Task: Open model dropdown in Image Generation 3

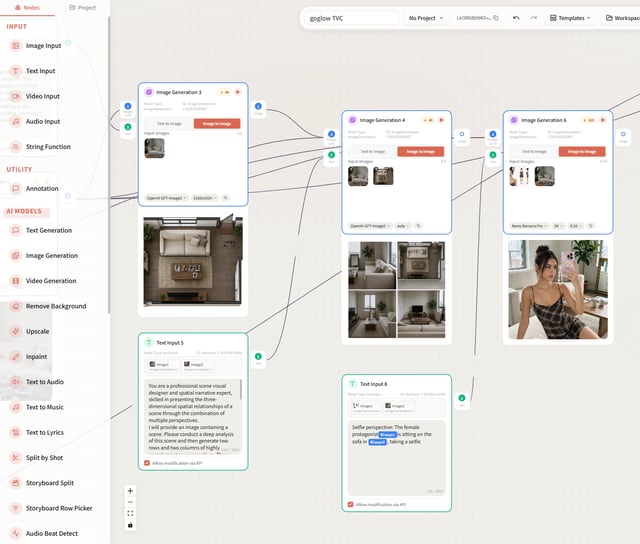Action: pos(167,198)
